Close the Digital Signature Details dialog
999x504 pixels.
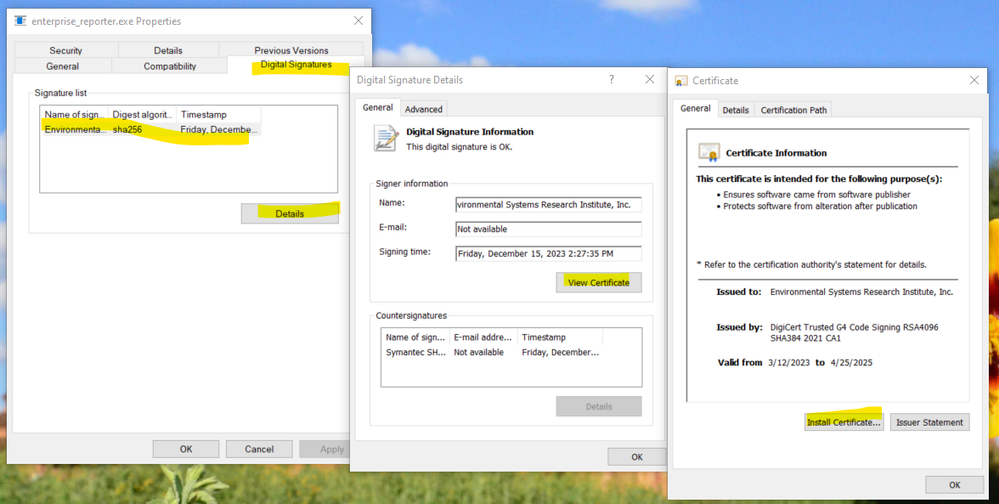coord(649,80)
